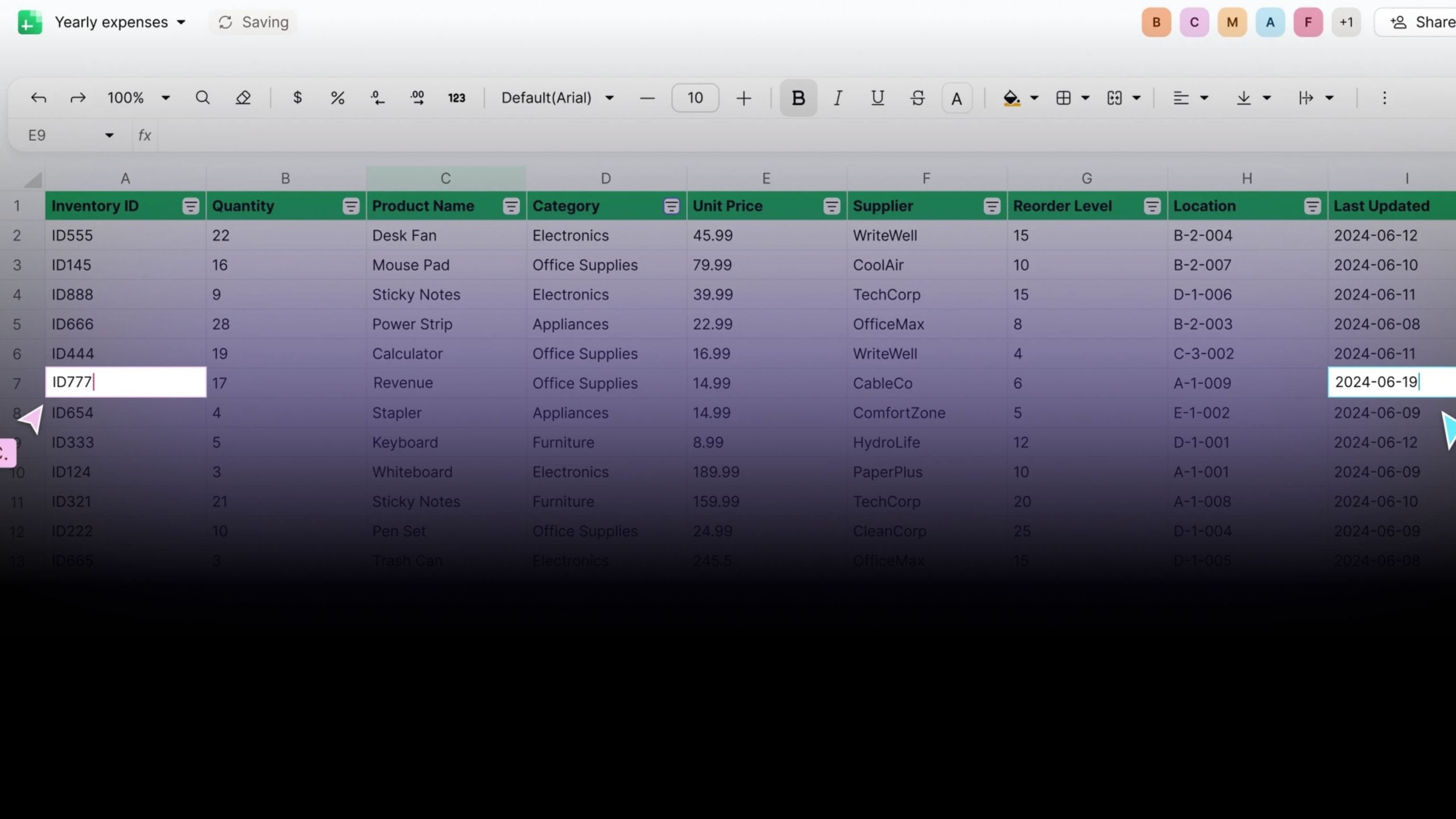Click the font size 10 field
Screen dimensions: 1456x819
[695, 98]
